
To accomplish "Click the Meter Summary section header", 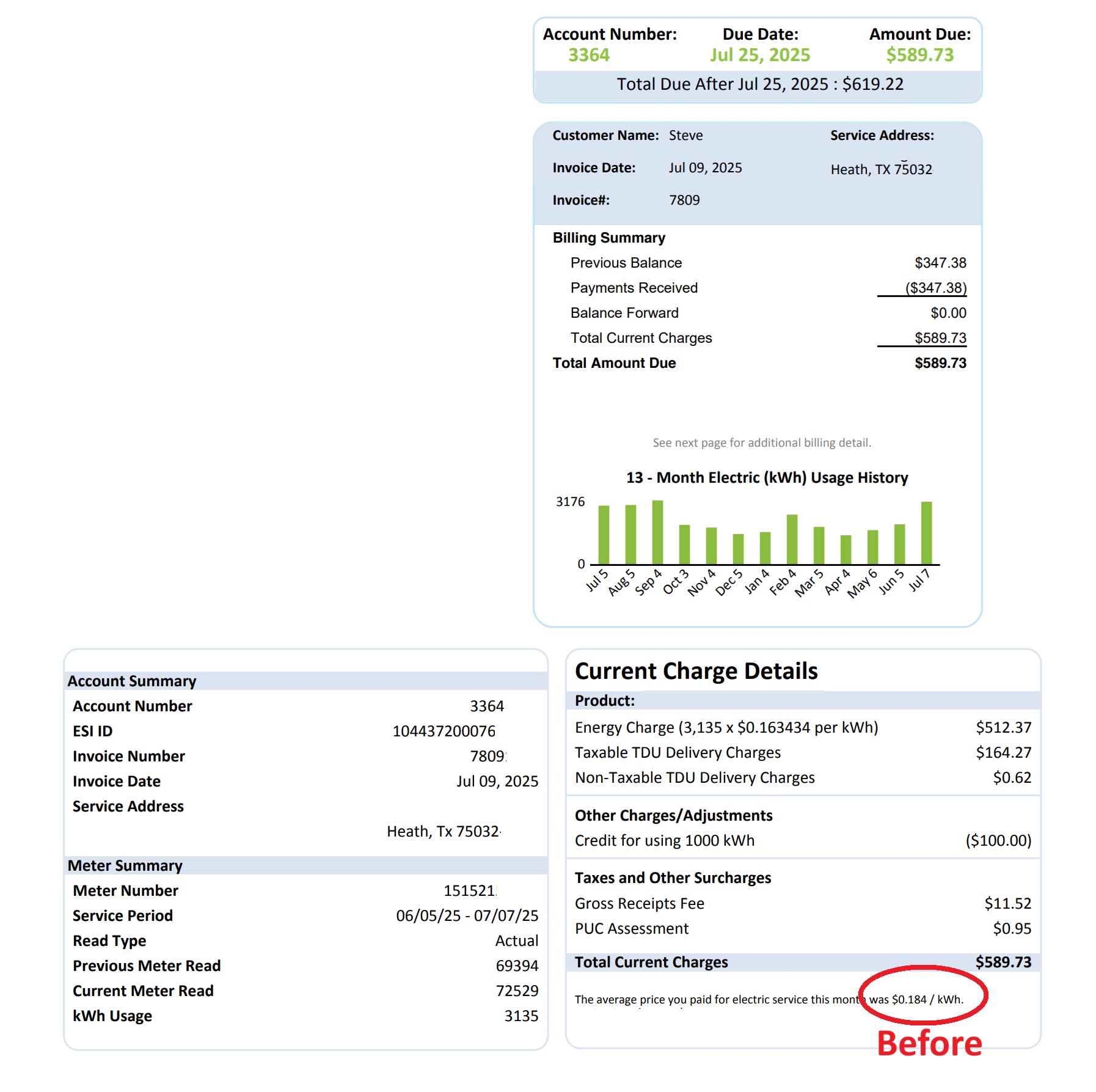I will pyautogui.click(x=125, y=865).
